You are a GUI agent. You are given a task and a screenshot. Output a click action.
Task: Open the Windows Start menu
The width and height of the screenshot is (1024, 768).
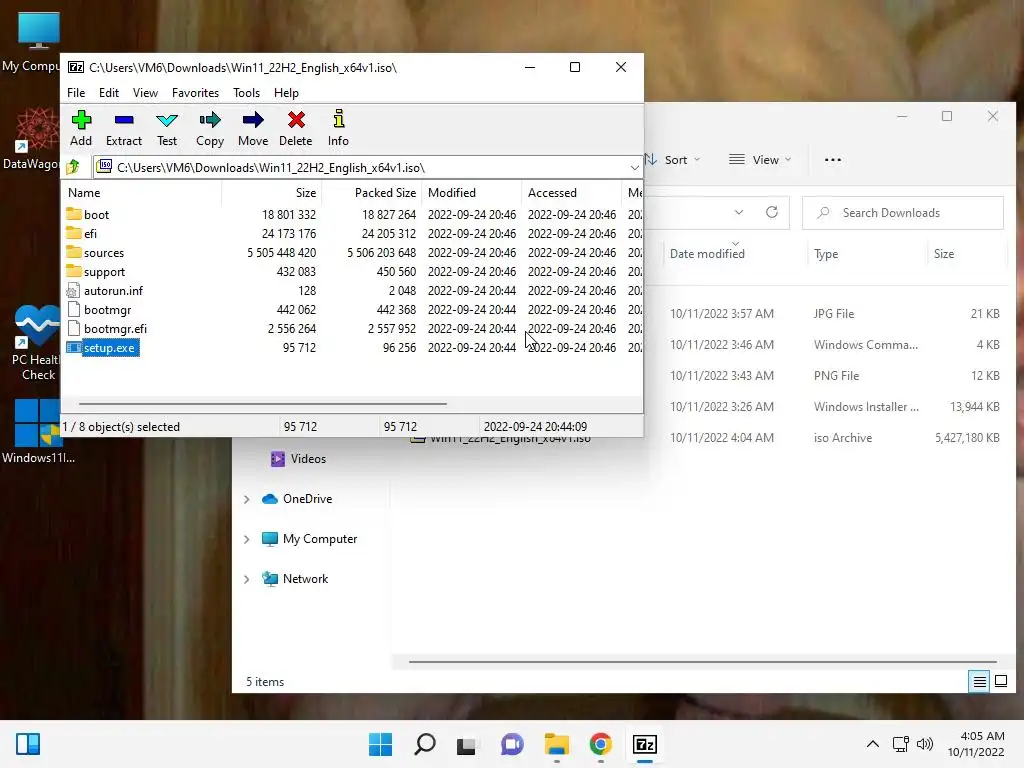coord(380,744)
